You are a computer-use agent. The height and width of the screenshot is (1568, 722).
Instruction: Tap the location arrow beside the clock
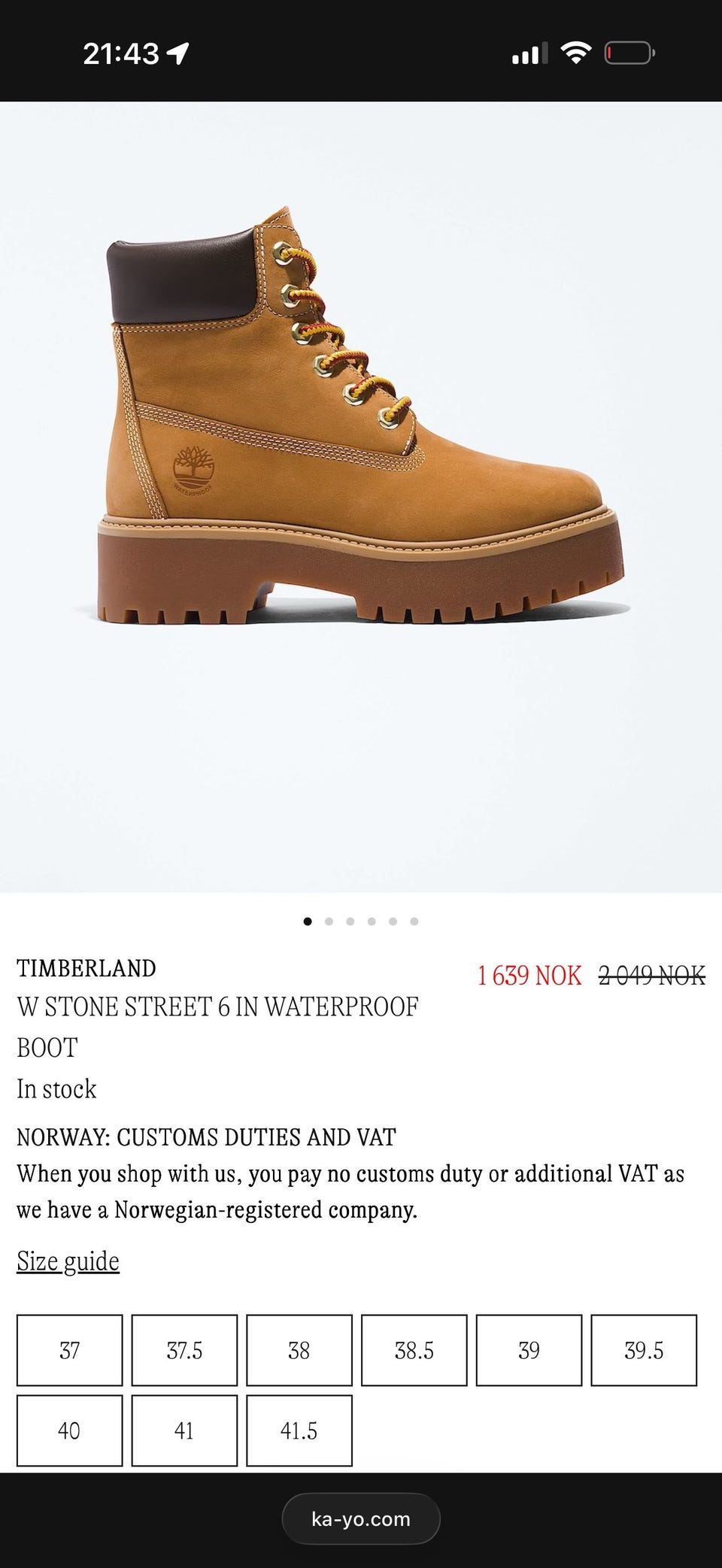coord(177,53)
